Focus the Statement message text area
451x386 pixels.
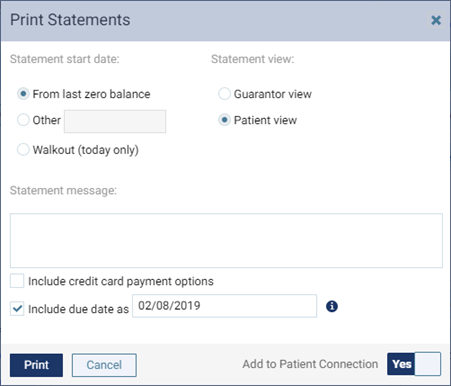tap(226, 240)
